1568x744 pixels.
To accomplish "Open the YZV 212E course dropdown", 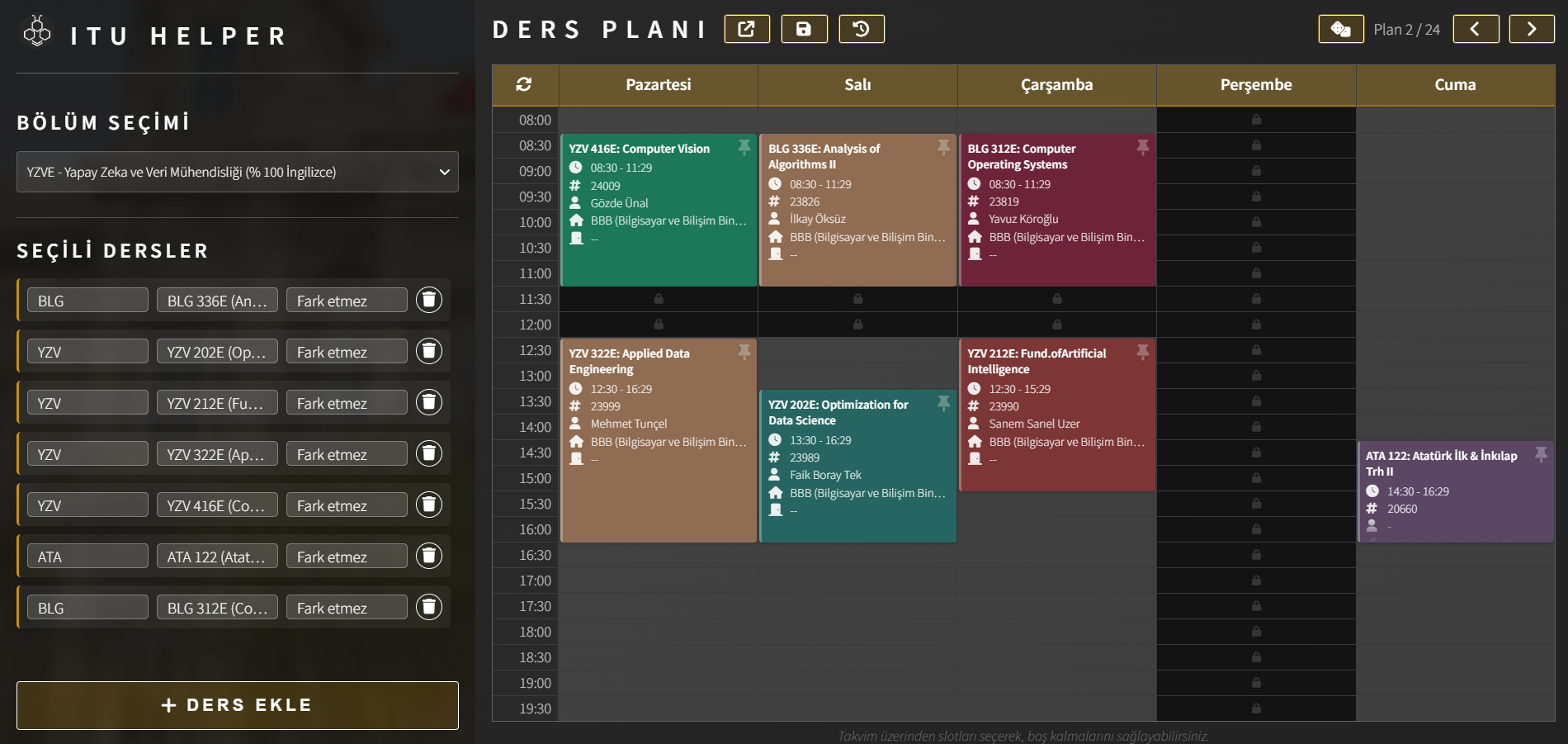I will tap(217, 403).
